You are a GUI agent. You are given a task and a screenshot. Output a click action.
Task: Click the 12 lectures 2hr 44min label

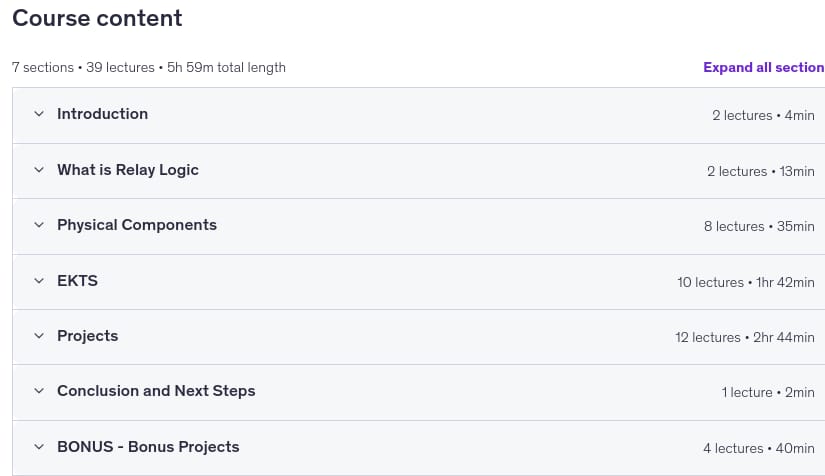[745, 337]
